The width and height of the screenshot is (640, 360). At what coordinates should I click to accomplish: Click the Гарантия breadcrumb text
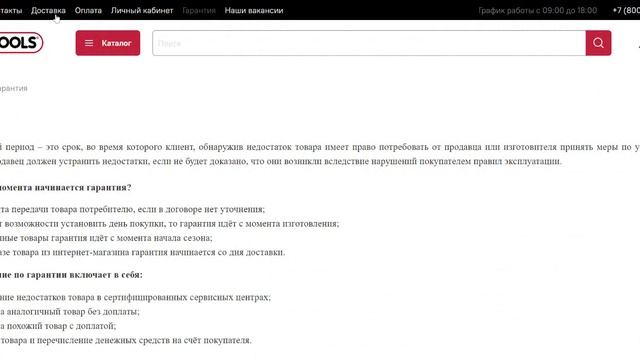click(13, 88)
